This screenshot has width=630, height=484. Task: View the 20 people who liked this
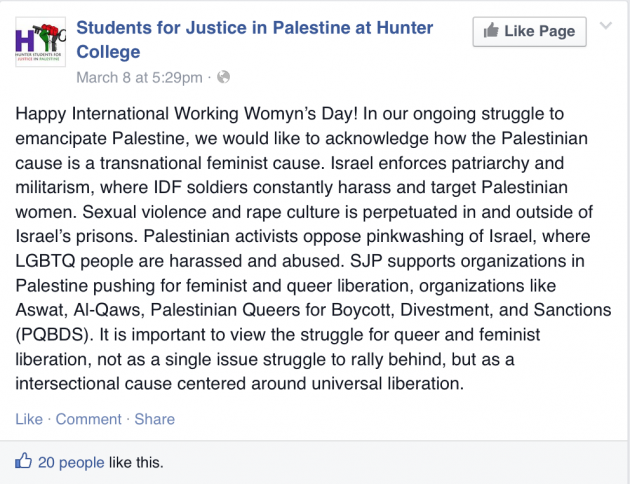click(71, 462)
